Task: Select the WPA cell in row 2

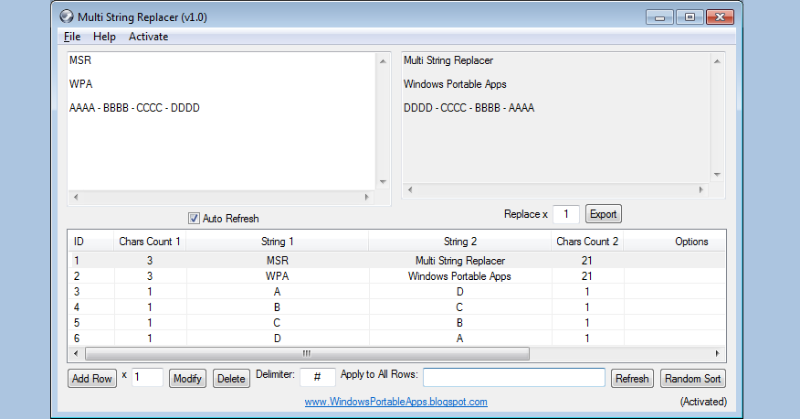Action: click(x=277, y=276)
